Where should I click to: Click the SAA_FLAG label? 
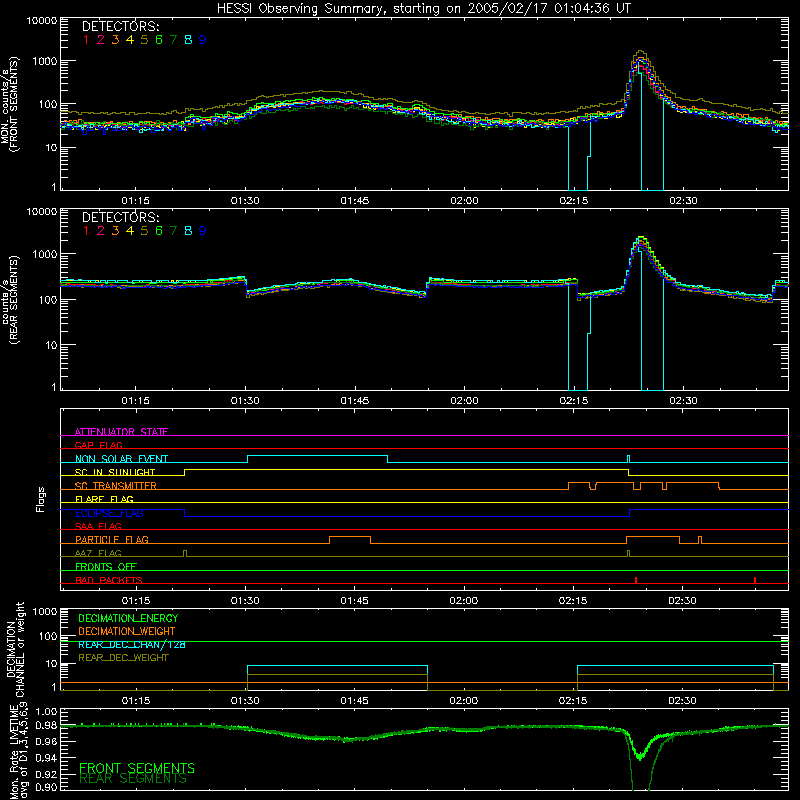pyautogui.click(x=98, y=526)
